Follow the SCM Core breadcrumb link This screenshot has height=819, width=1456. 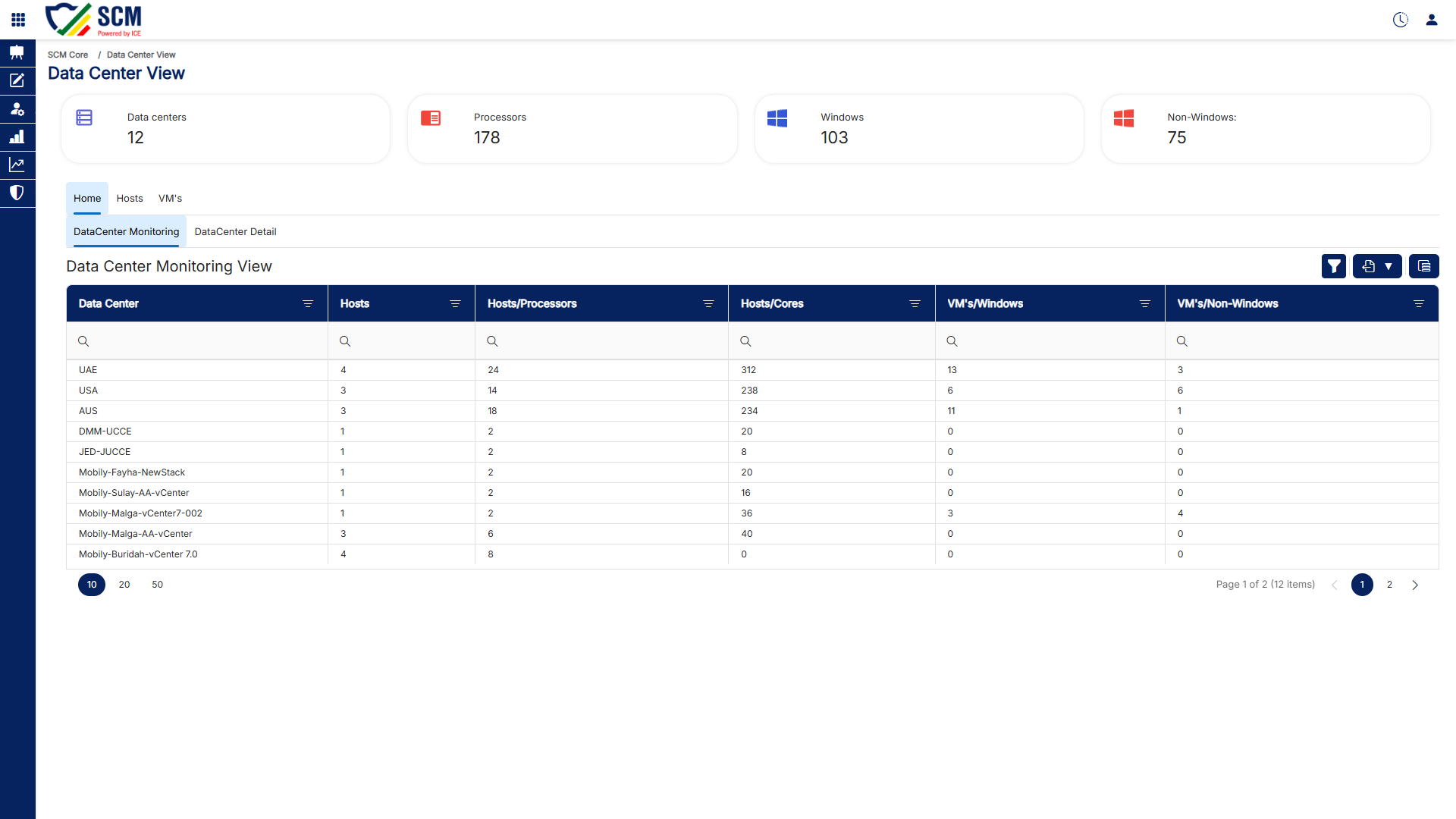pyautogui.click(x=67, y=55)
